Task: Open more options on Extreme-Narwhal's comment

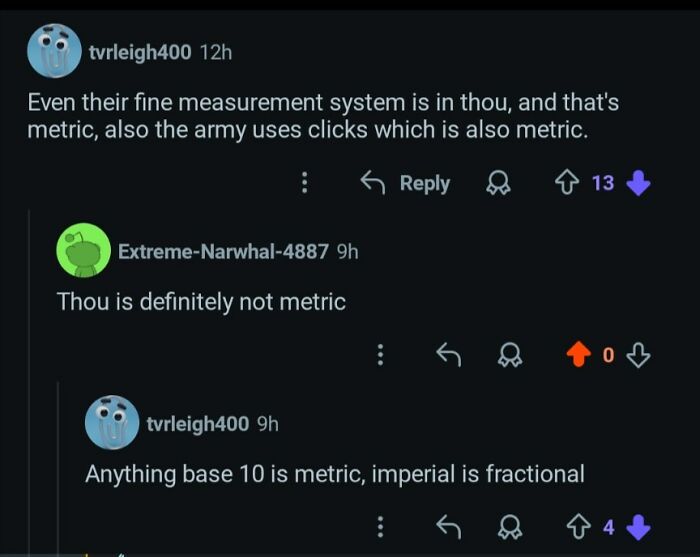Action: (380, 354)
